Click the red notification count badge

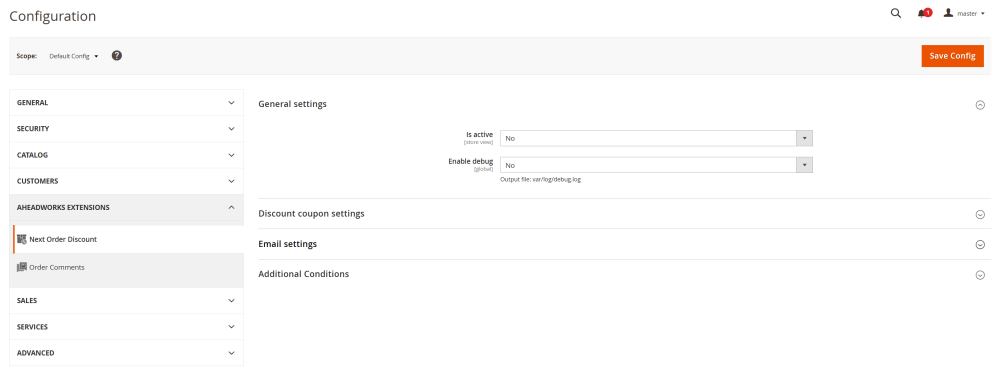click(928, 12)
